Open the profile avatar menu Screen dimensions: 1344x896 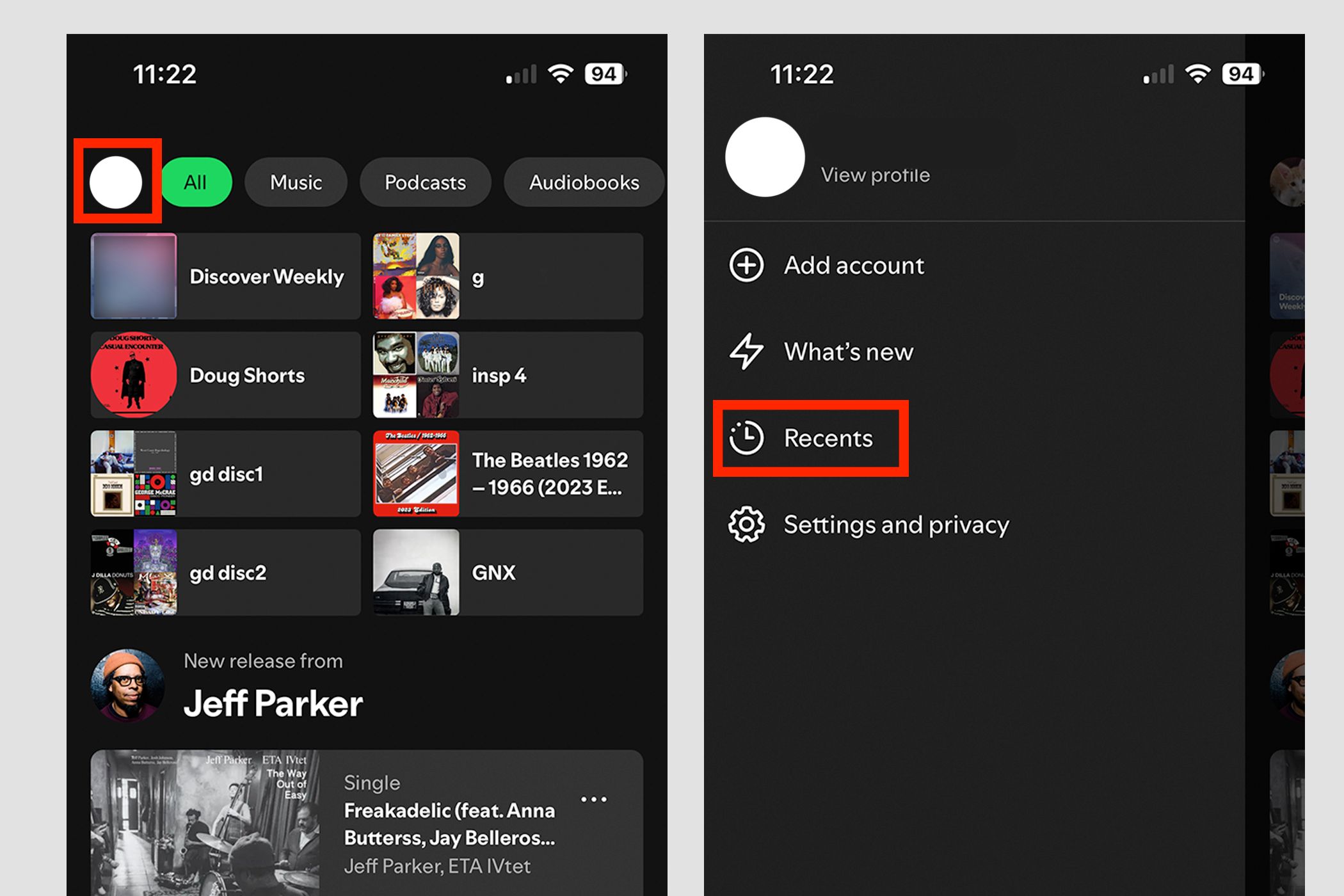click(x=117, y=182)
